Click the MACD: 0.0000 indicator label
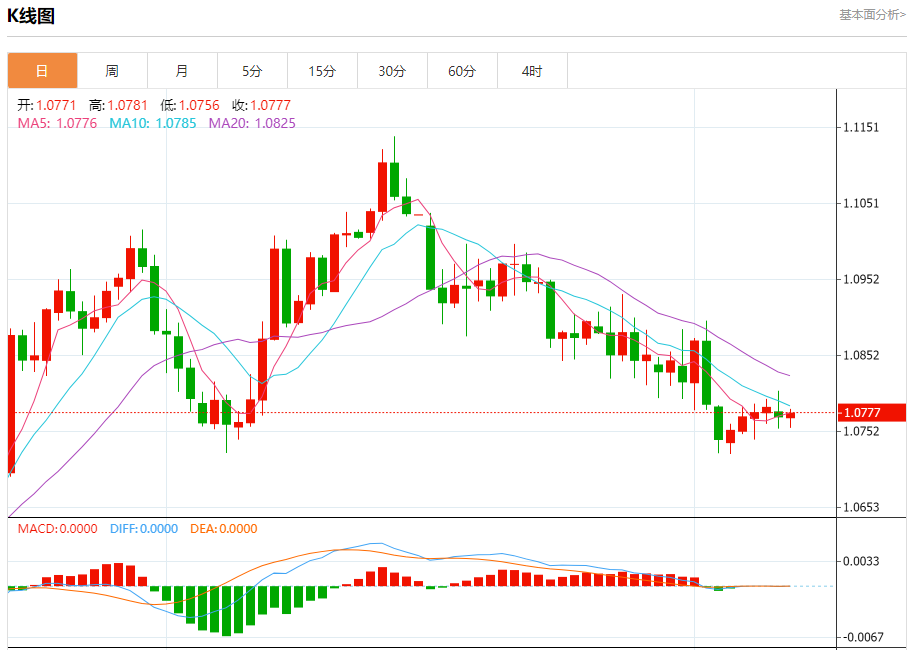The height and width of the screenshot is (650, 913). coord(57,529)
